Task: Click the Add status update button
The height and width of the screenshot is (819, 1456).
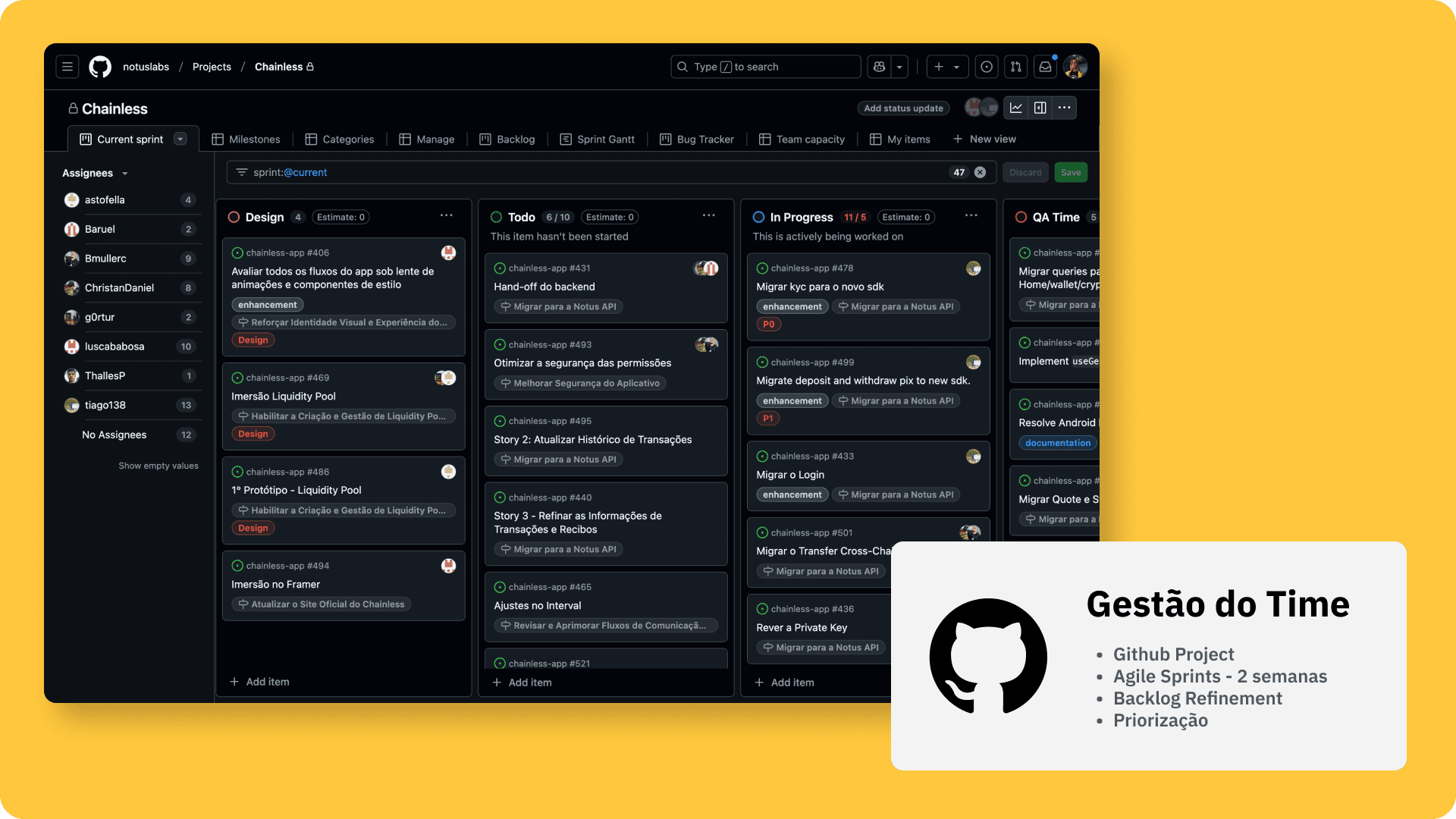Action: pyautogui.click(x=903, y=108)
